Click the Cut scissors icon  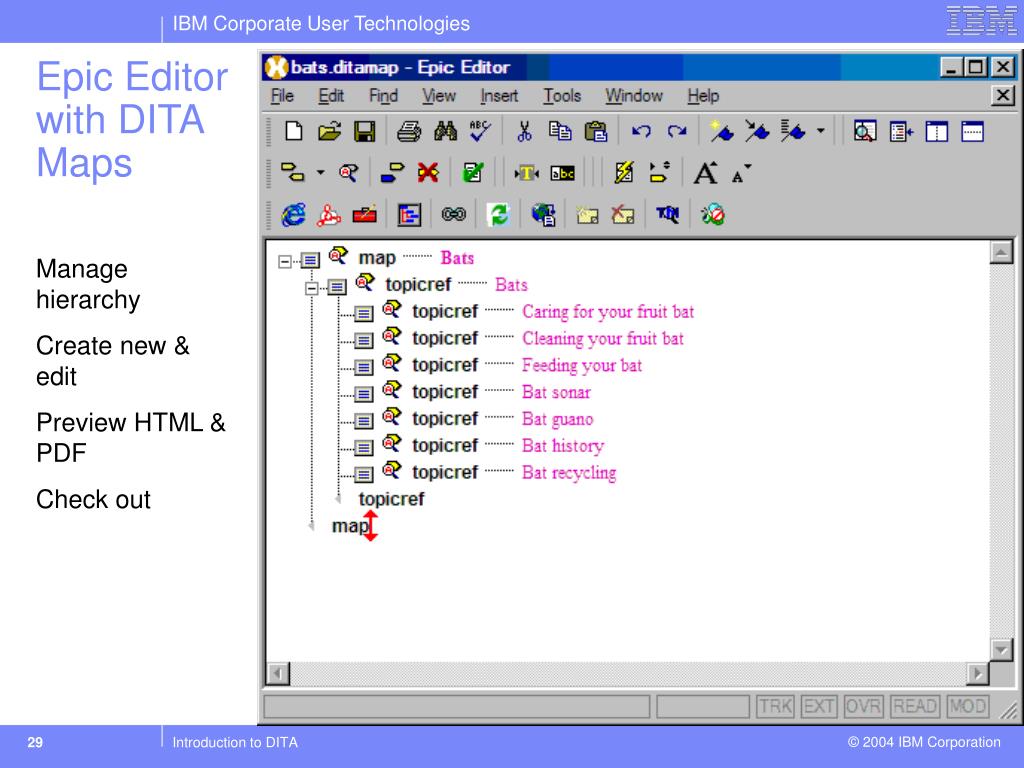[x=524, y=131]
